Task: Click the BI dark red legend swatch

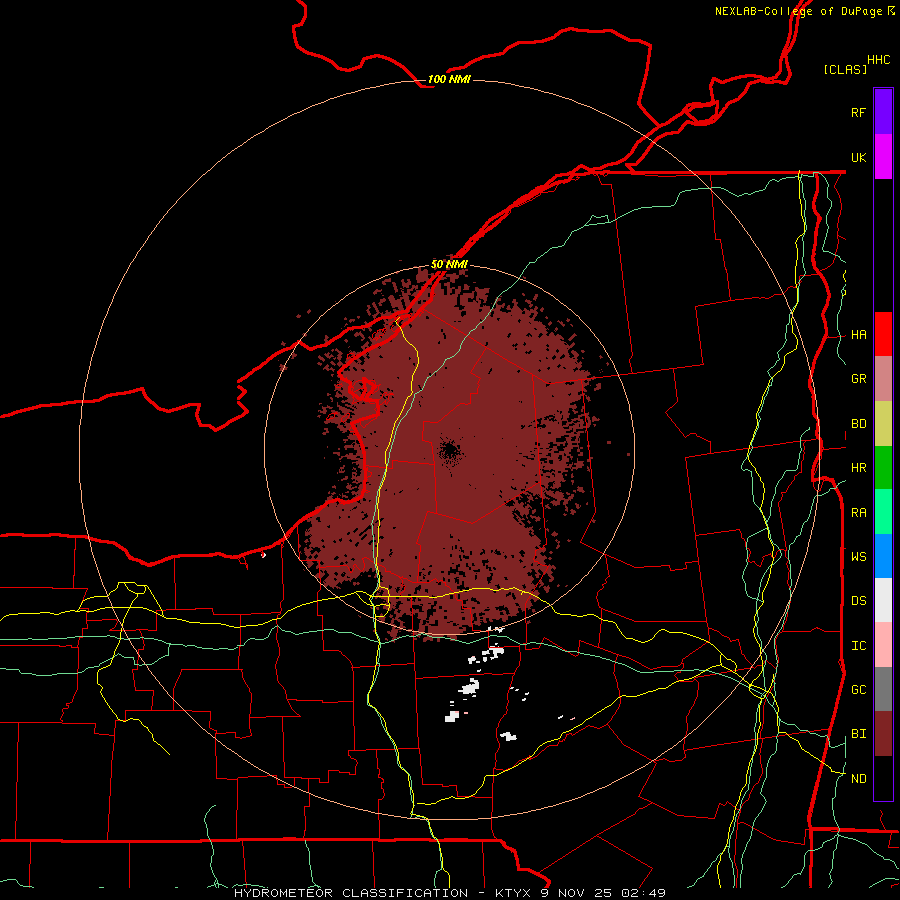Action: pyautogui.click(x=883, y=734)
